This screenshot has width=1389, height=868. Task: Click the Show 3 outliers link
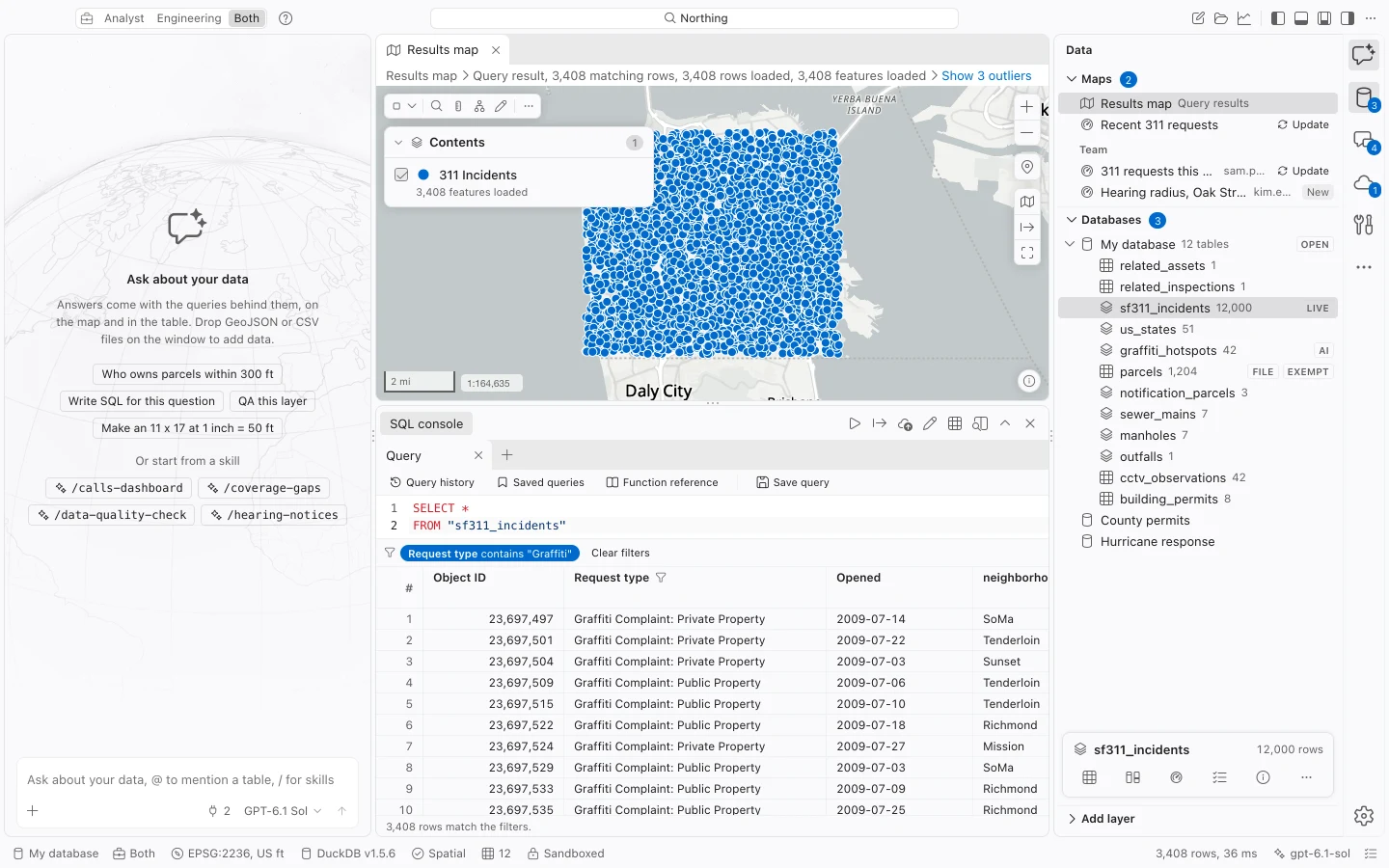(x=987, y=76)
